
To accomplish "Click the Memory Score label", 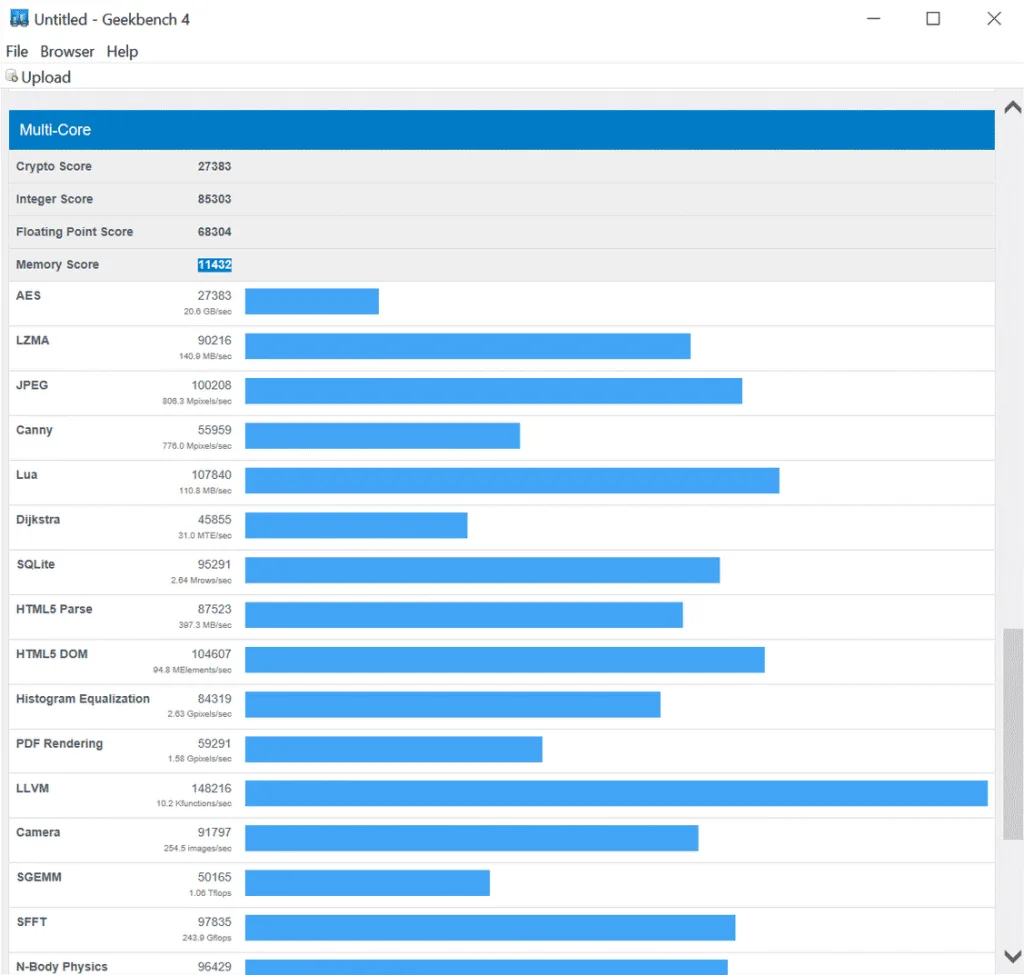I will (x=57, y=264).
